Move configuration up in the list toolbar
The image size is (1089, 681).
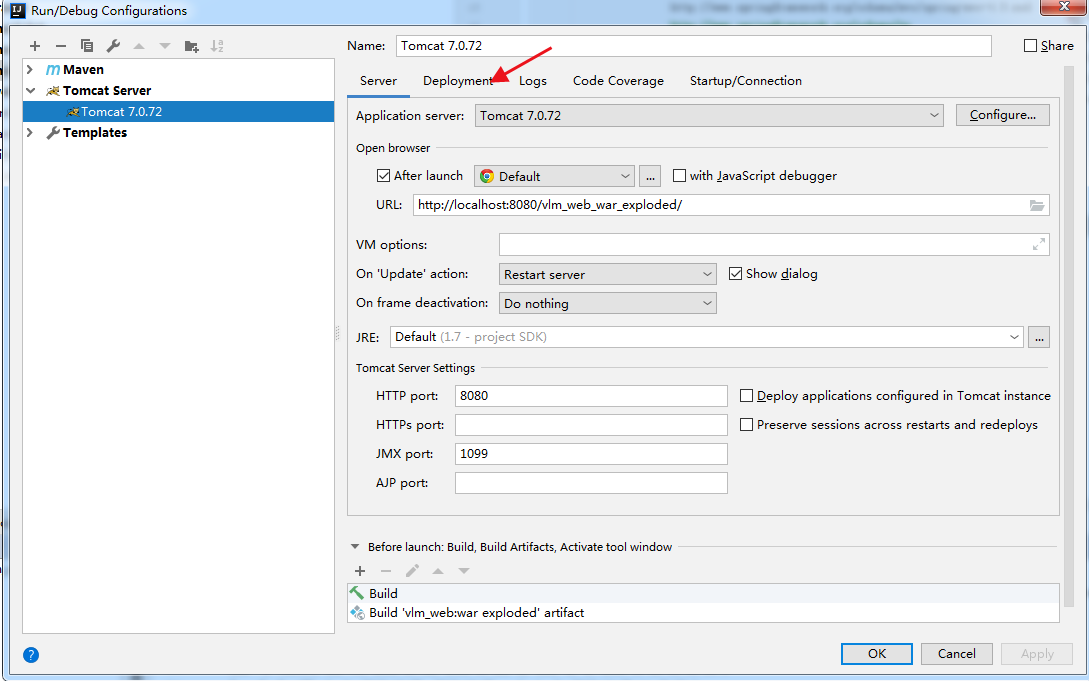click(x=139, y=46)
